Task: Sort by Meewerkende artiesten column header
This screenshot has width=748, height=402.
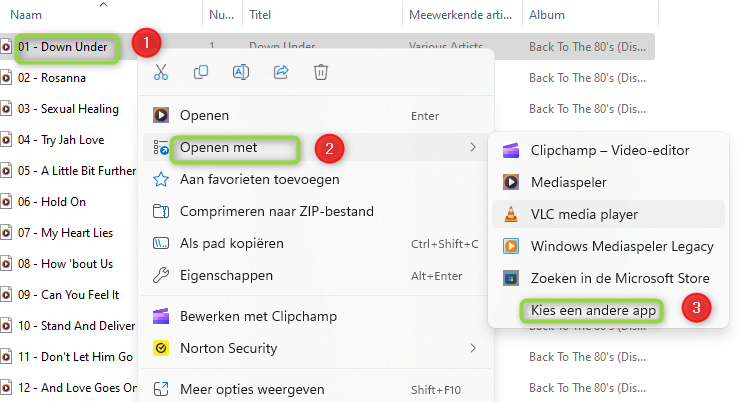Action: coord(462,15)
